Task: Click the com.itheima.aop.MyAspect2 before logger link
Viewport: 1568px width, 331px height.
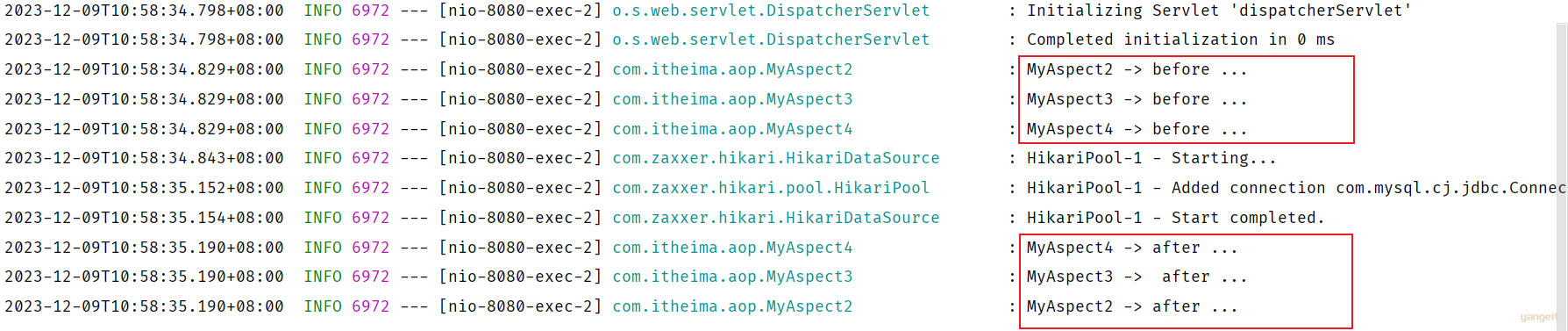Action: [x=732, y=69]
